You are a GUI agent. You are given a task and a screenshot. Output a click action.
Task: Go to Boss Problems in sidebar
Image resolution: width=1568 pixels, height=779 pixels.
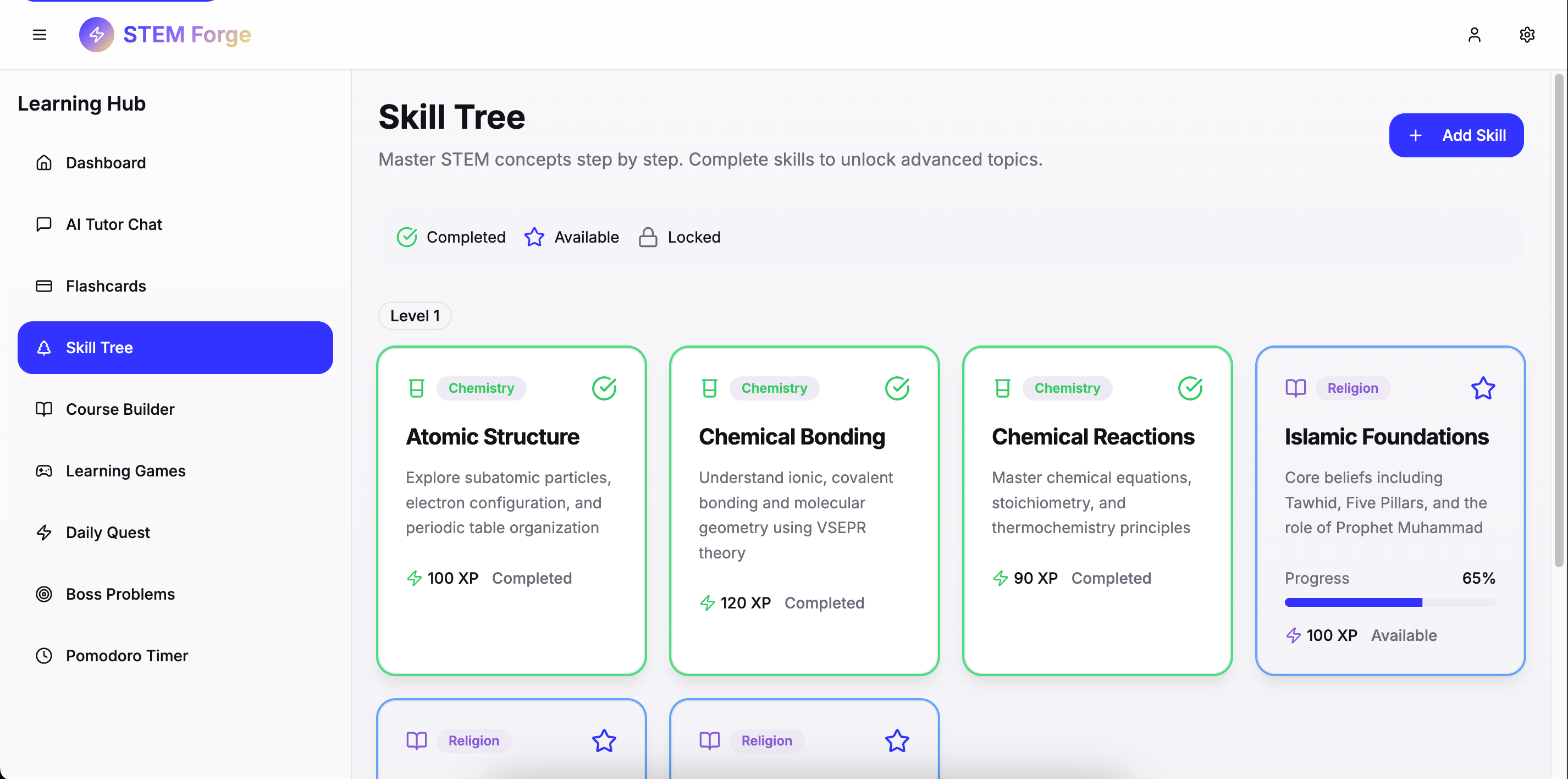click(120, 594)
